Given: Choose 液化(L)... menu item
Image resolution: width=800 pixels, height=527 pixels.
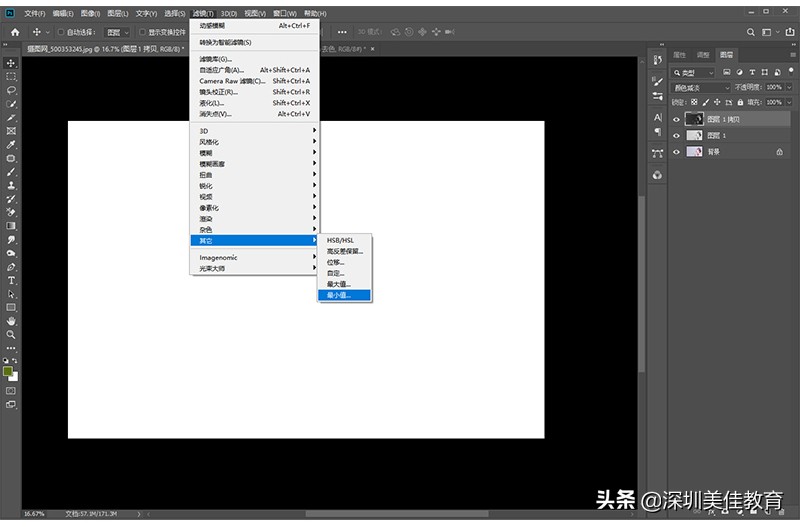Looking at the screenshot, I should (254, 103).
